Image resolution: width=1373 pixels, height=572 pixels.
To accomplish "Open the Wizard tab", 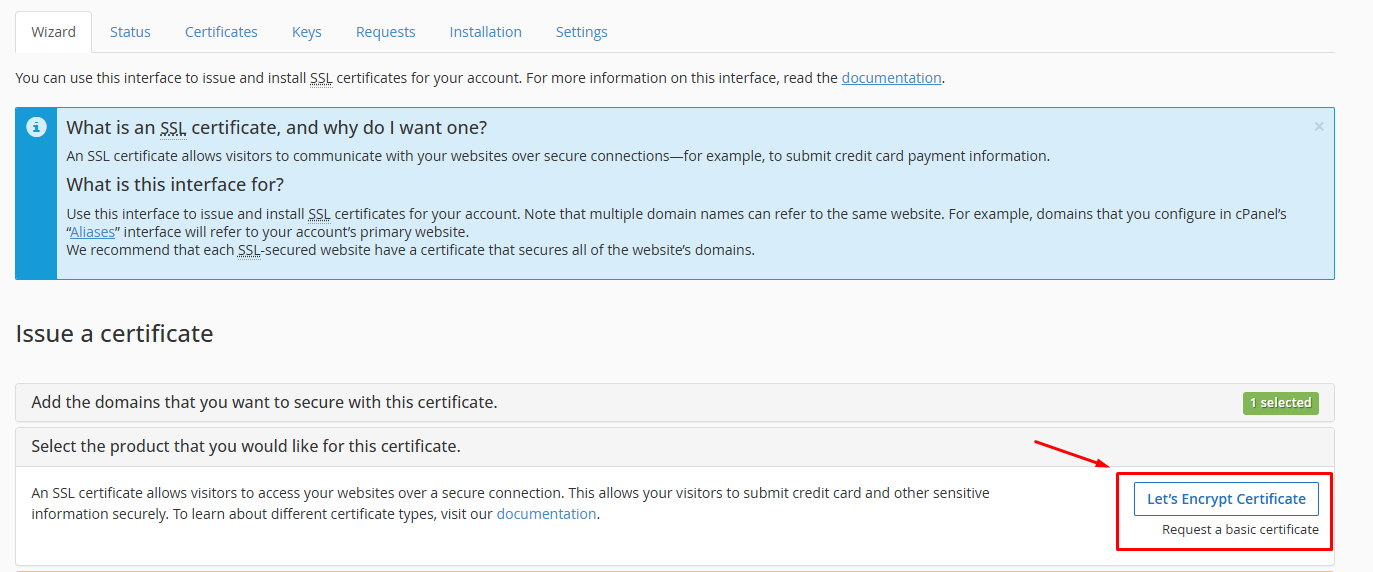I will point(53,32).
